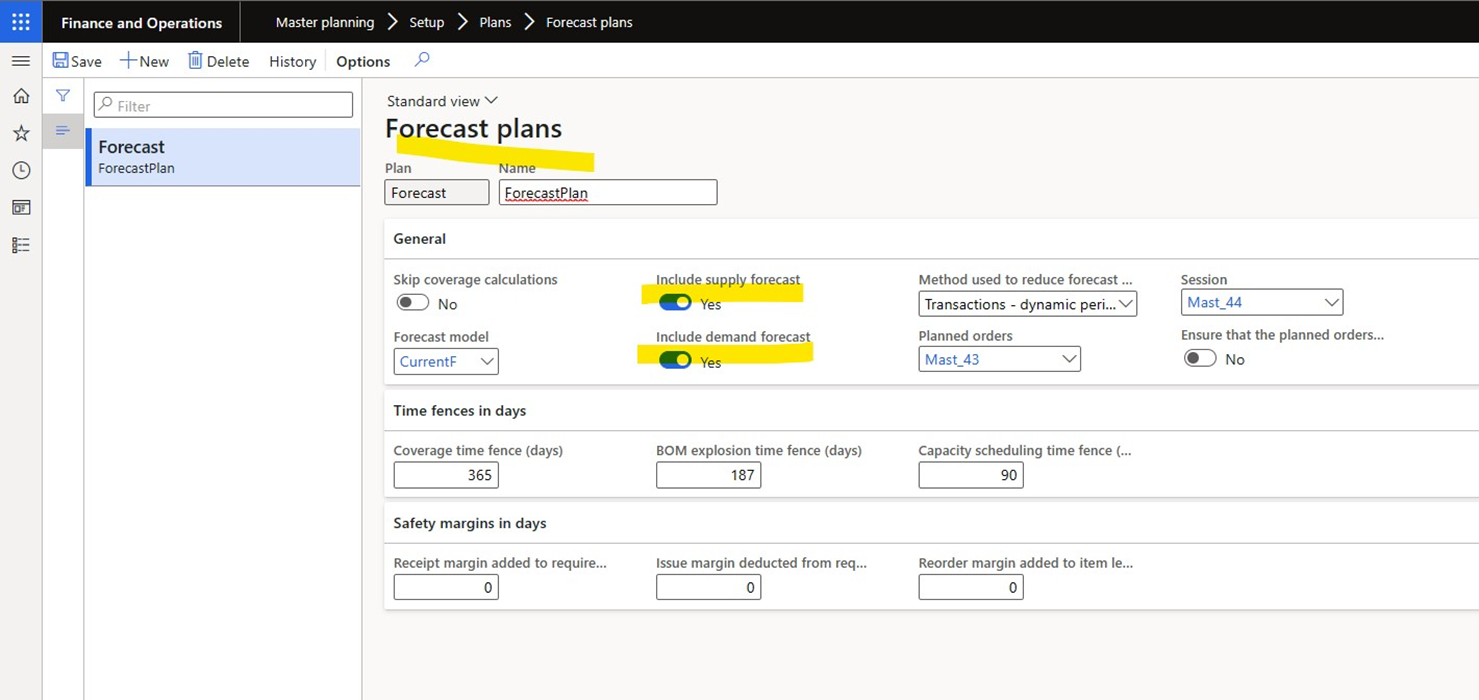
Task: Click Setup breadcrumb
Action: coord(426,22)
